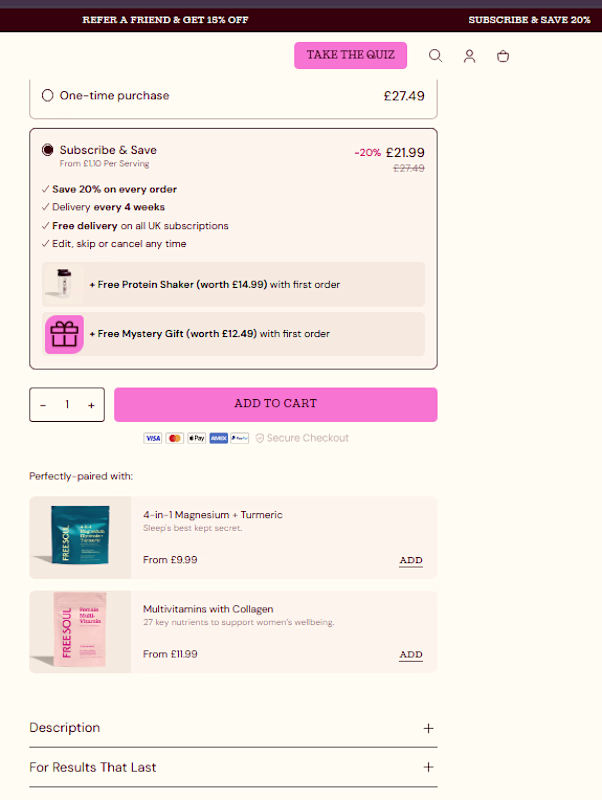Screen dimensions: 602x800
Task: Click the pink mystery gift icon
Action: coord(65,334)
